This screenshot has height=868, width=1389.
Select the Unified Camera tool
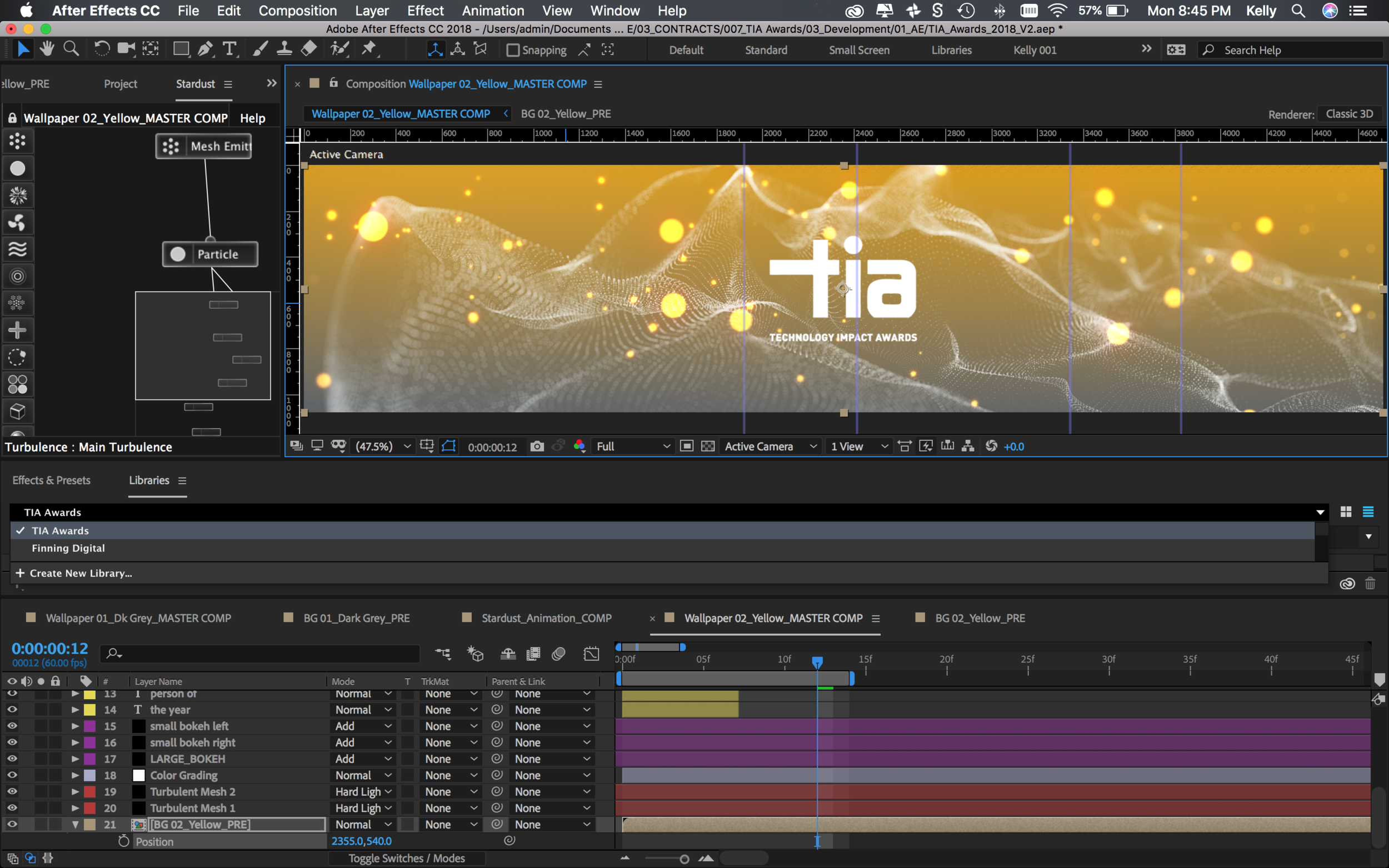pos(126,49)
